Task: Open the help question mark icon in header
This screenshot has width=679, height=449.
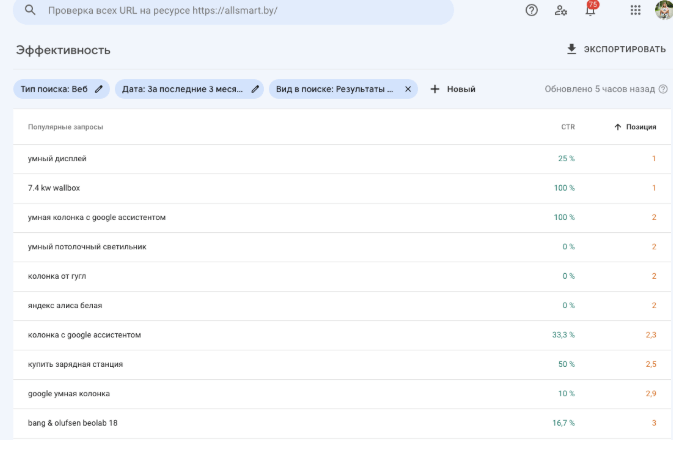Action: coord(532,10)
